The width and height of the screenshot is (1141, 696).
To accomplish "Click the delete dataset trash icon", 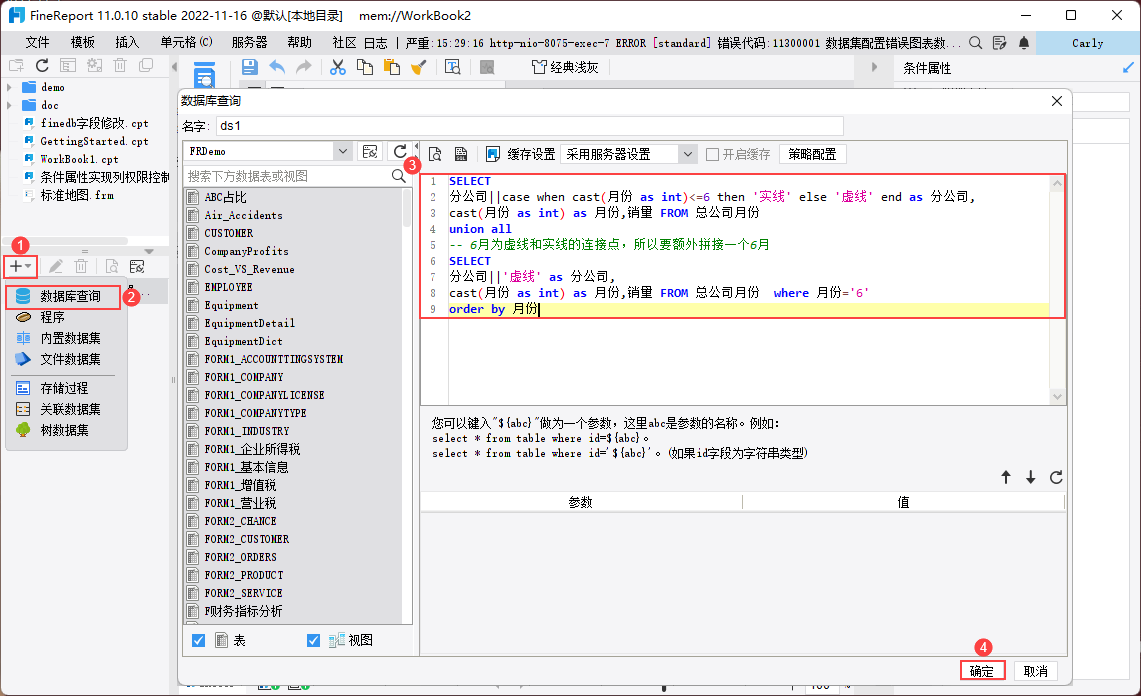I will tap(82, 266).
